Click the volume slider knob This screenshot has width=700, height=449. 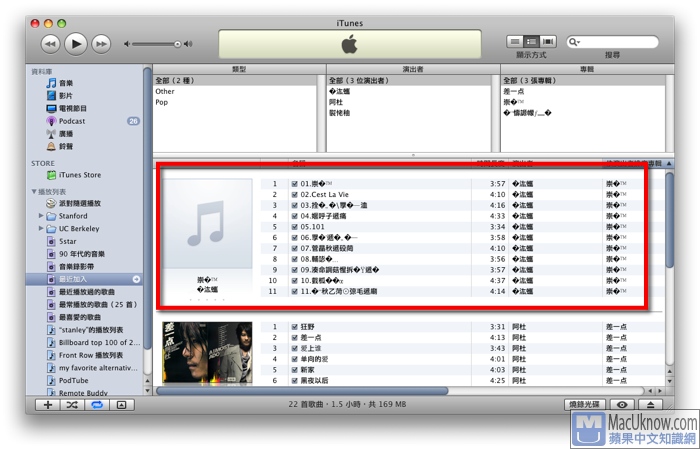tap(178, 44)
